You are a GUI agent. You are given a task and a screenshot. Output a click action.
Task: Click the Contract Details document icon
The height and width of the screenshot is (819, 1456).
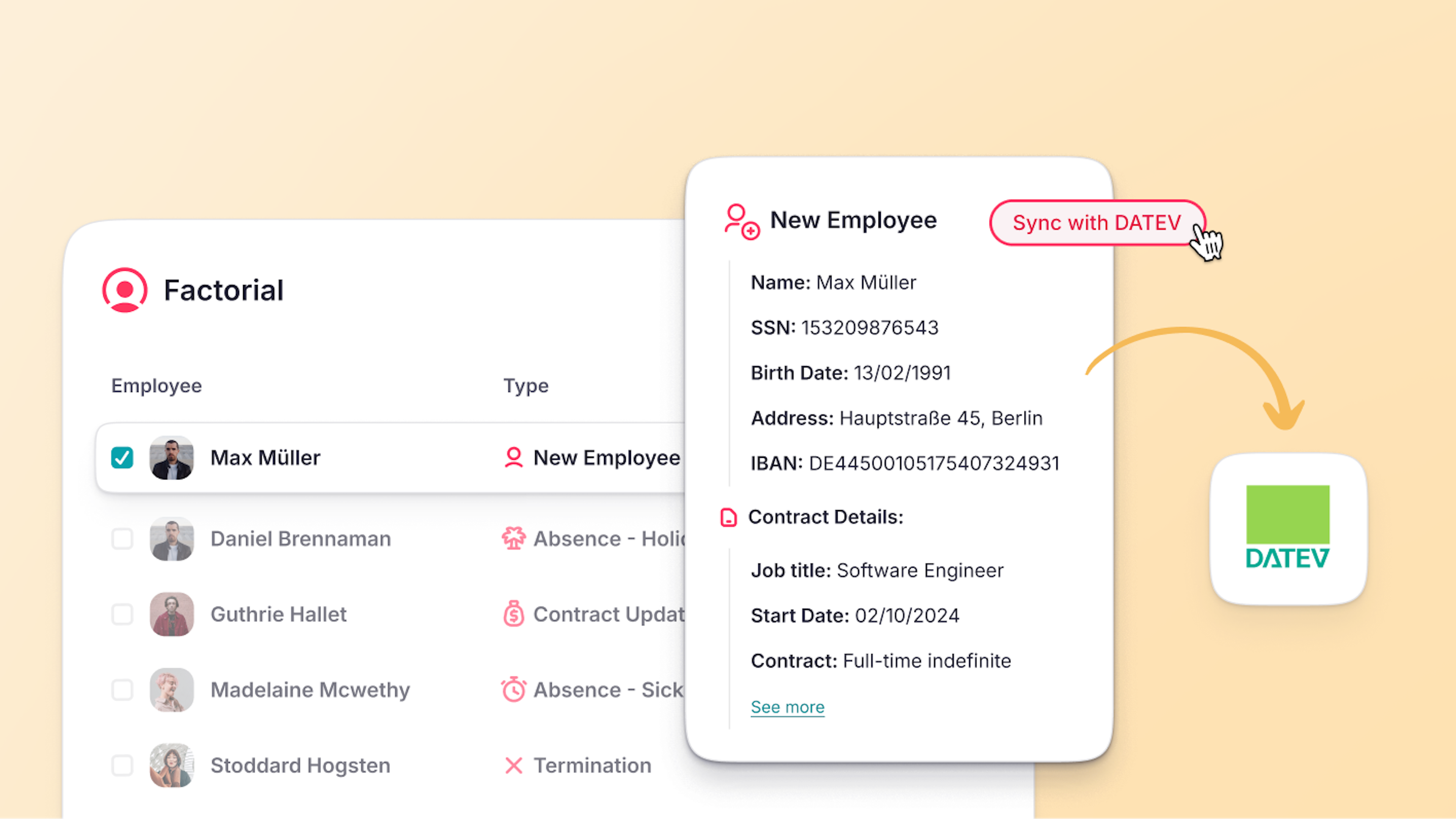pos(728,517)
